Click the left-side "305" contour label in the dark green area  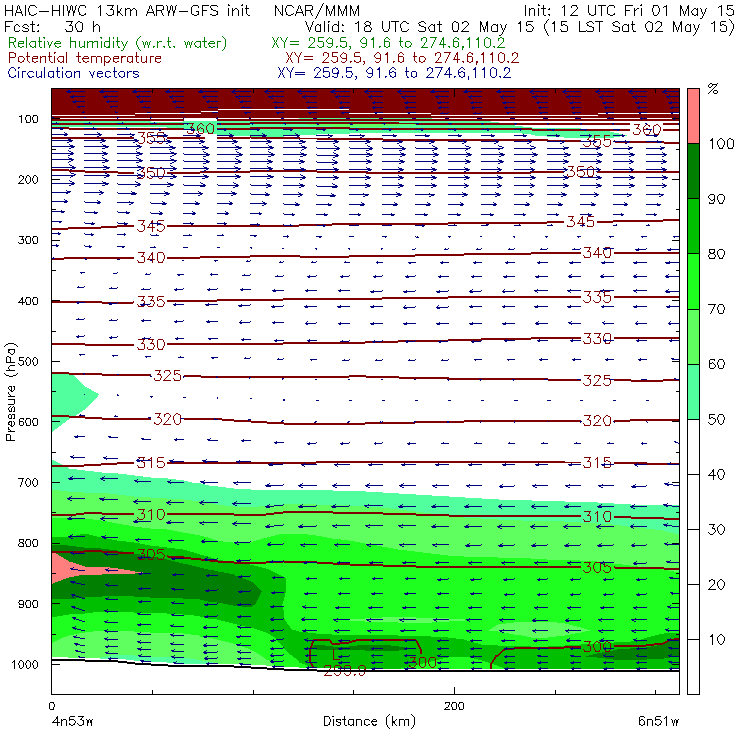click(x=151, y=555)
